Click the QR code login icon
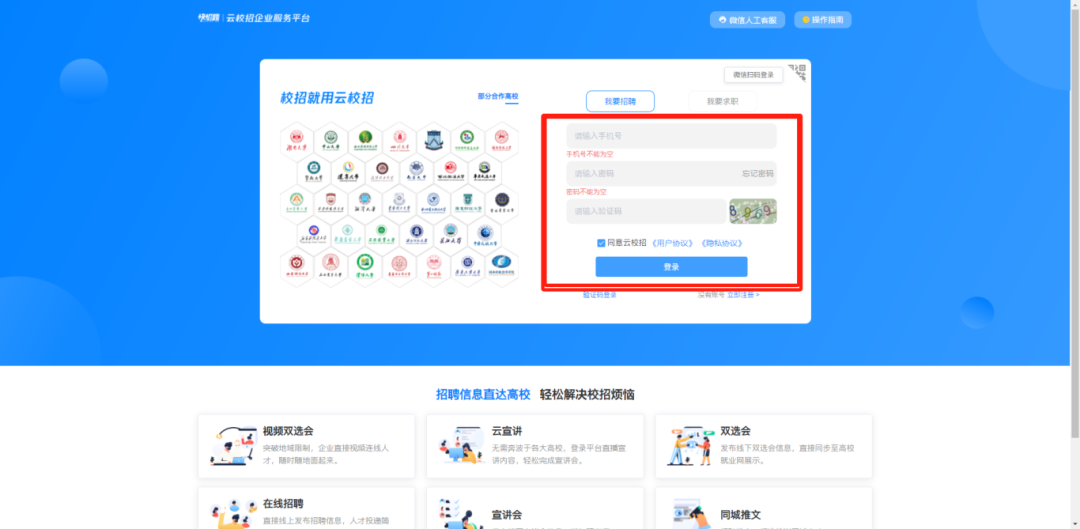The image size is (1080, 529). point(797,72)
